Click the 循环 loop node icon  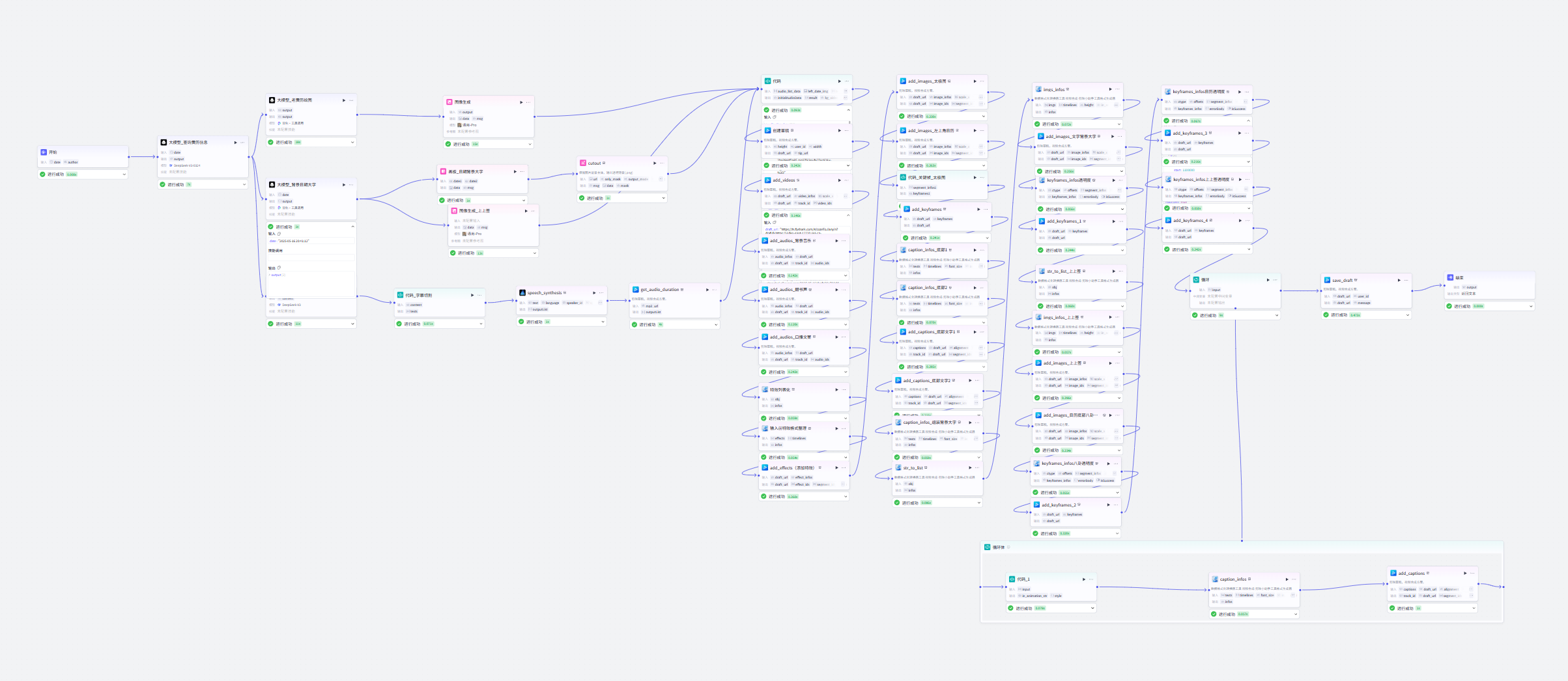pyautogui.click(x=1196, y=280)
